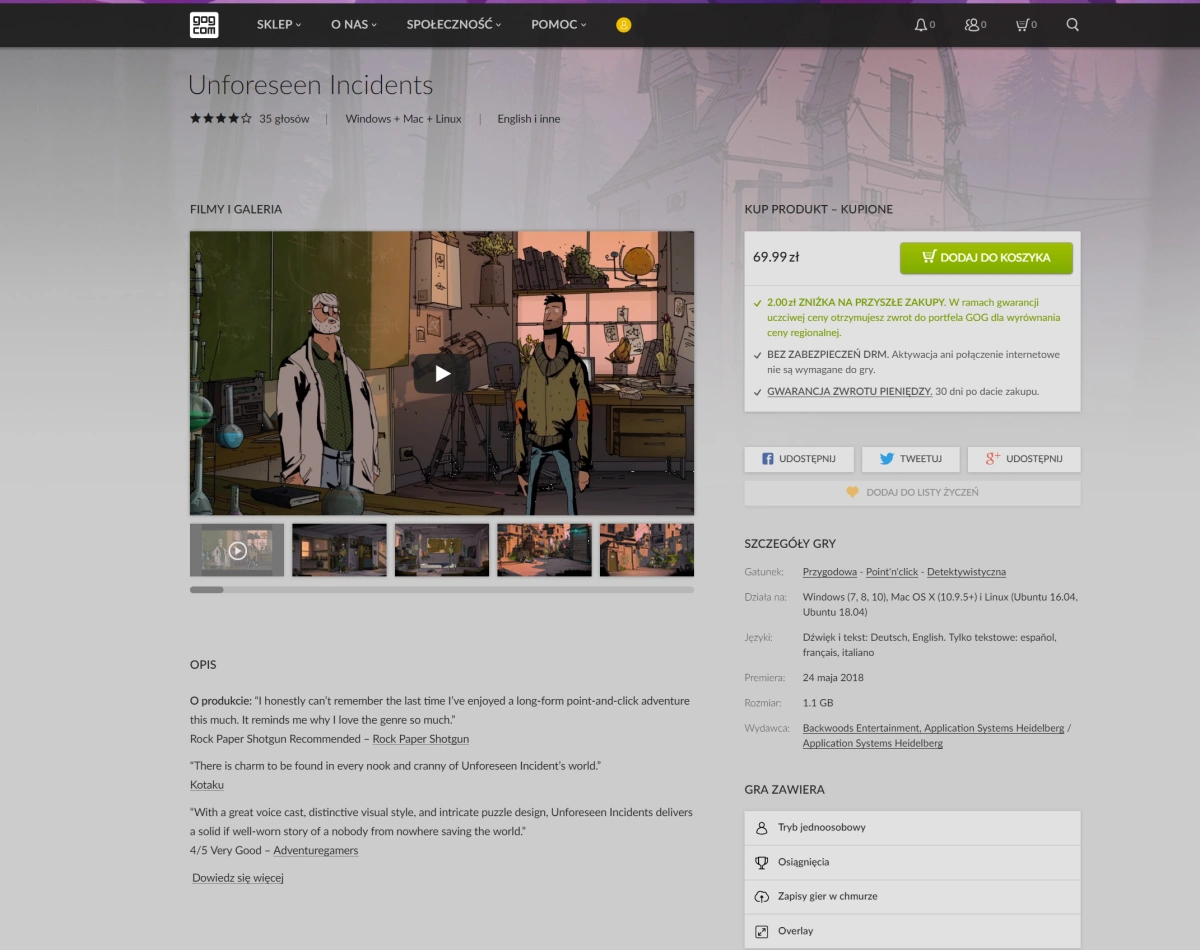Click the cloud saves icon
Viewport: 1200px width, 950px height.
coord(761,896)
